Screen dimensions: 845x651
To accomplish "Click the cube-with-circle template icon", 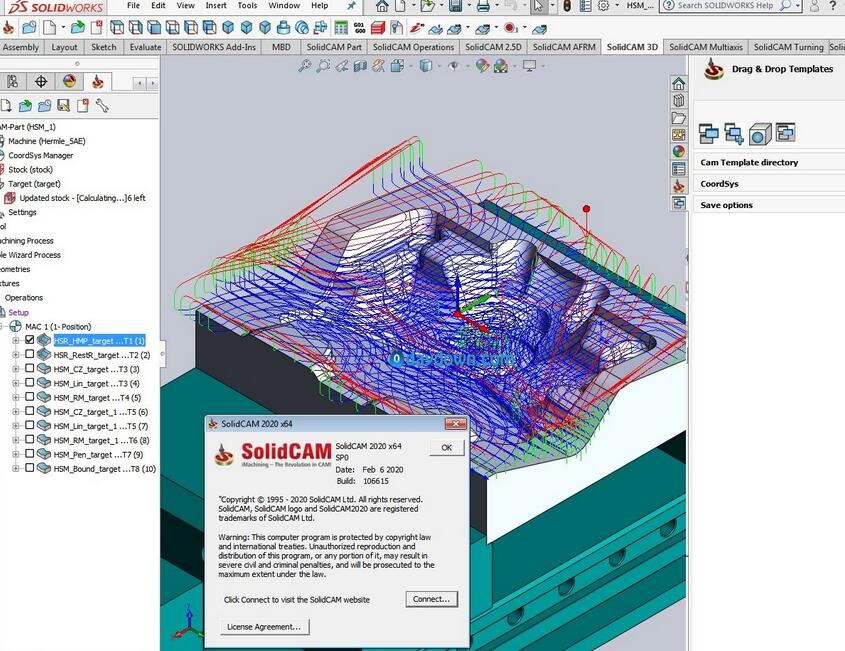I will (x=759, y=133).
